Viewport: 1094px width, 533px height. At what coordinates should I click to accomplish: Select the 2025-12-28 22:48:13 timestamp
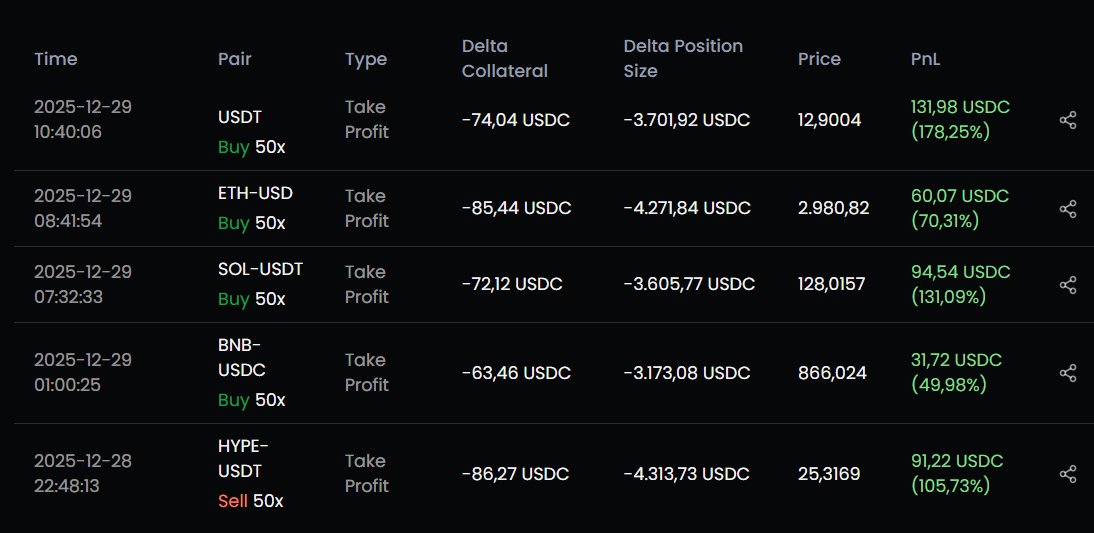(x=83, y=474)
